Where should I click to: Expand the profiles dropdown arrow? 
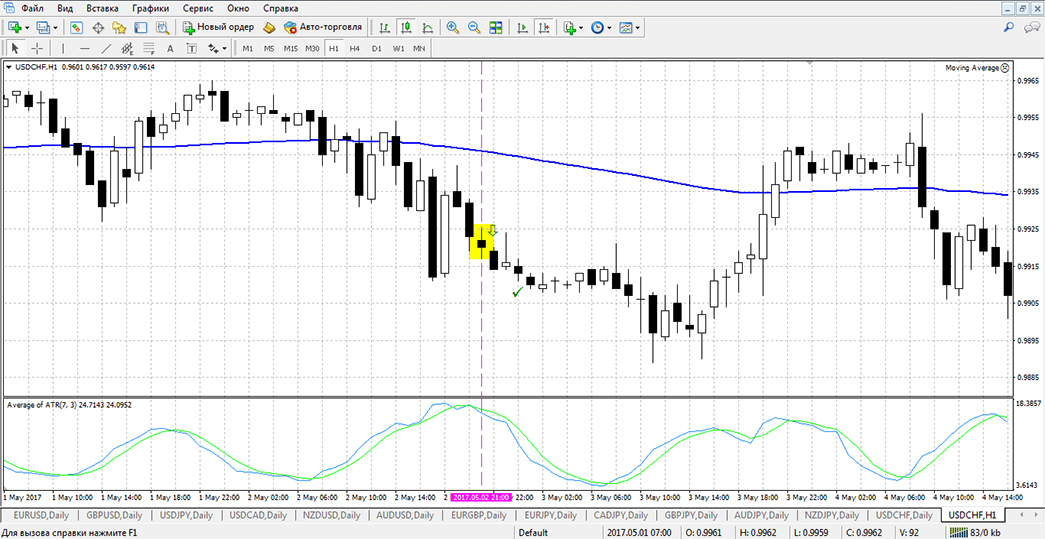tap(55, 28)
